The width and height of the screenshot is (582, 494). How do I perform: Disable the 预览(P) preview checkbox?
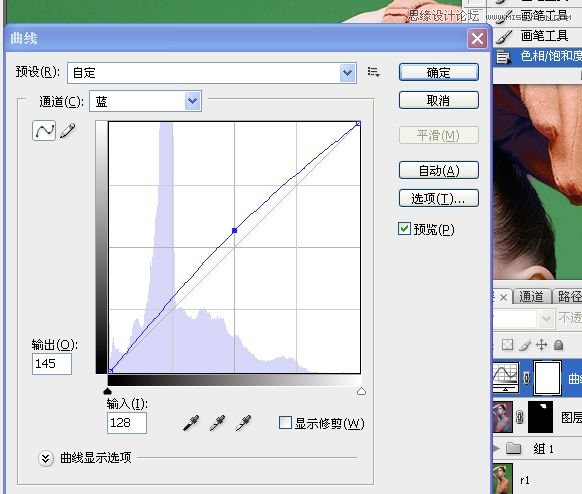point(404,229)
